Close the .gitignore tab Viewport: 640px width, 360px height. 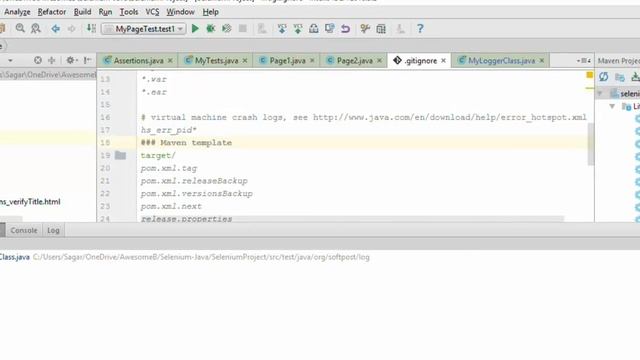[443, 60]
